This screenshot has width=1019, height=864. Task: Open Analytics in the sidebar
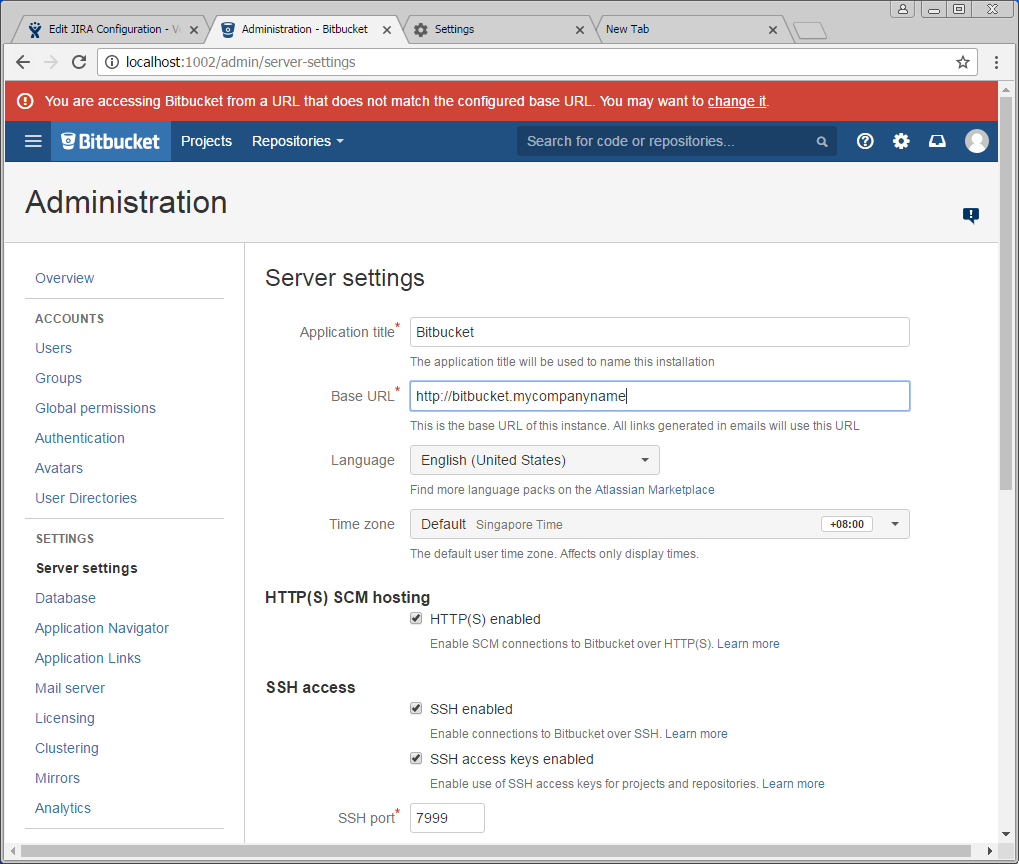(x=63, y=807)
